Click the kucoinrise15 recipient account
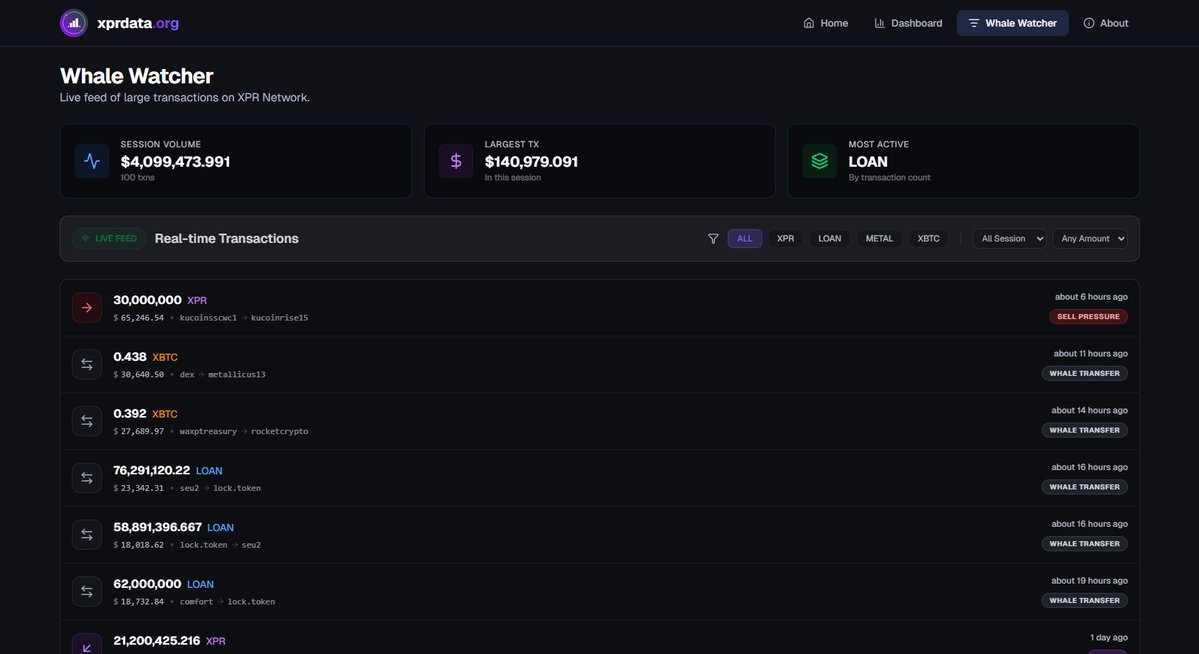This screenshot has width=1199, height=654. coord(279,317)
